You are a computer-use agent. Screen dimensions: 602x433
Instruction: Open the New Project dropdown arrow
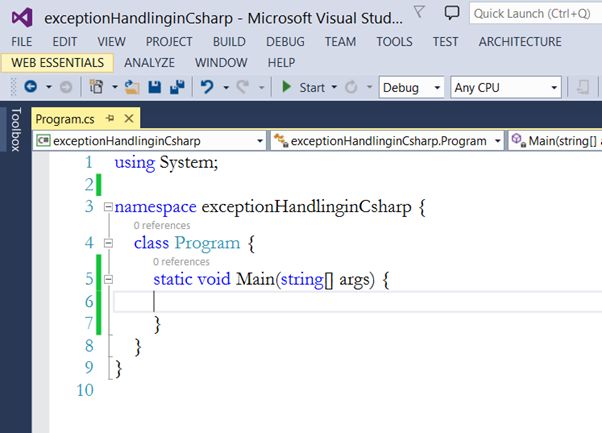(115, 87)
